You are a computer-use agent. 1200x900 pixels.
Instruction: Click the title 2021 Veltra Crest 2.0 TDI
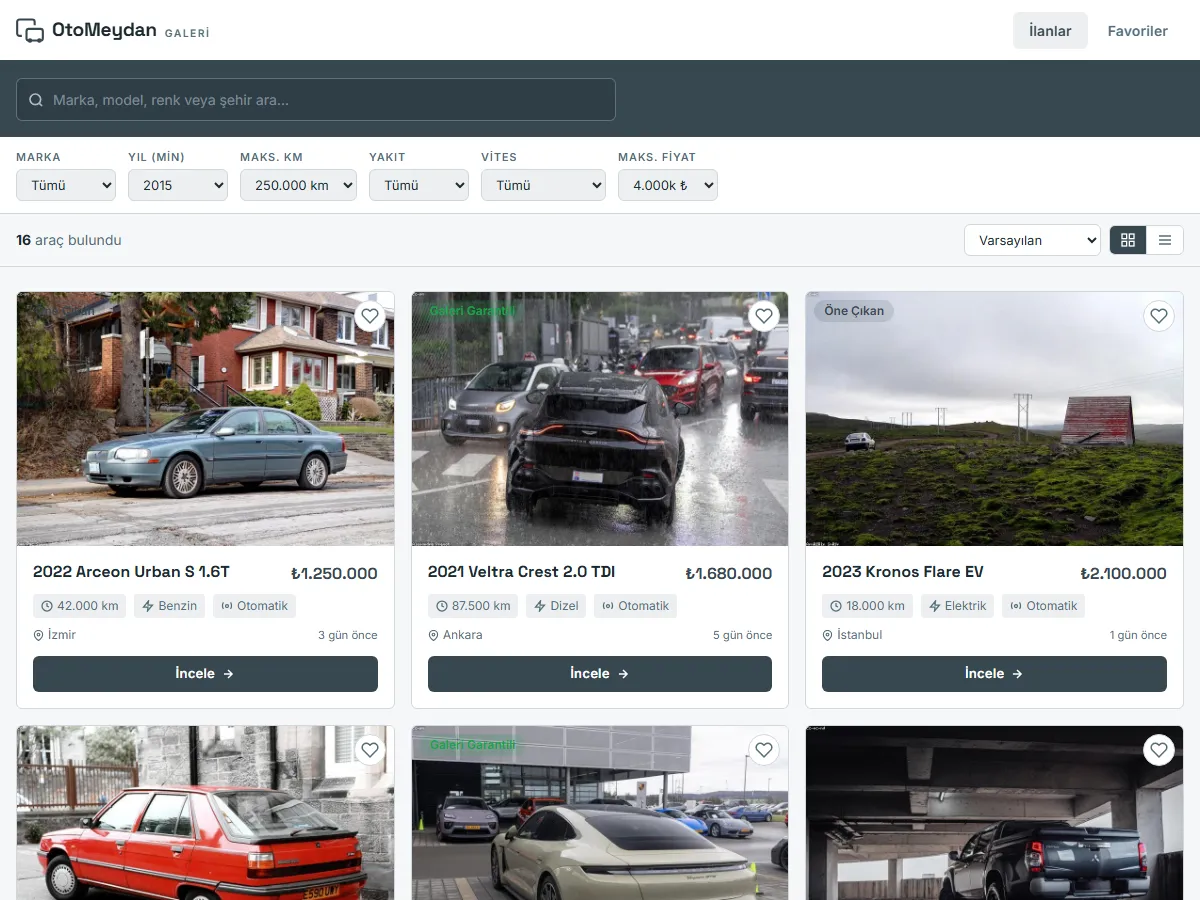click(x=521, y=572)
